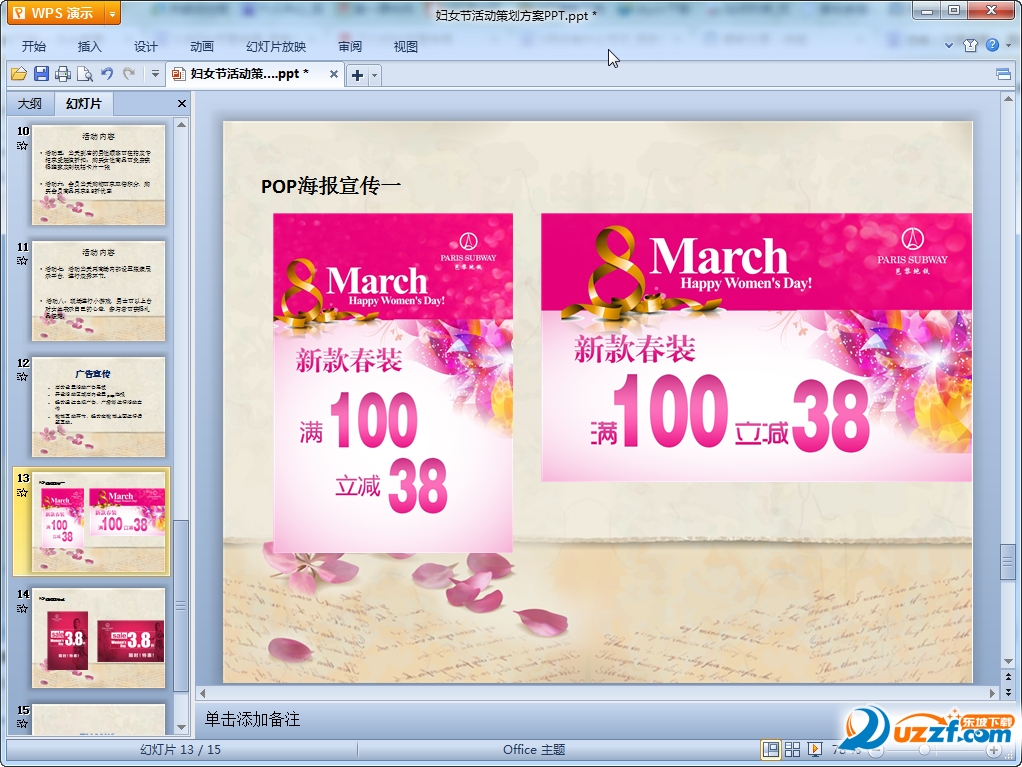The width and height of the screenshot is (1022, 767).
Task: Zoom in with plus button
Action: pos(994,751)
